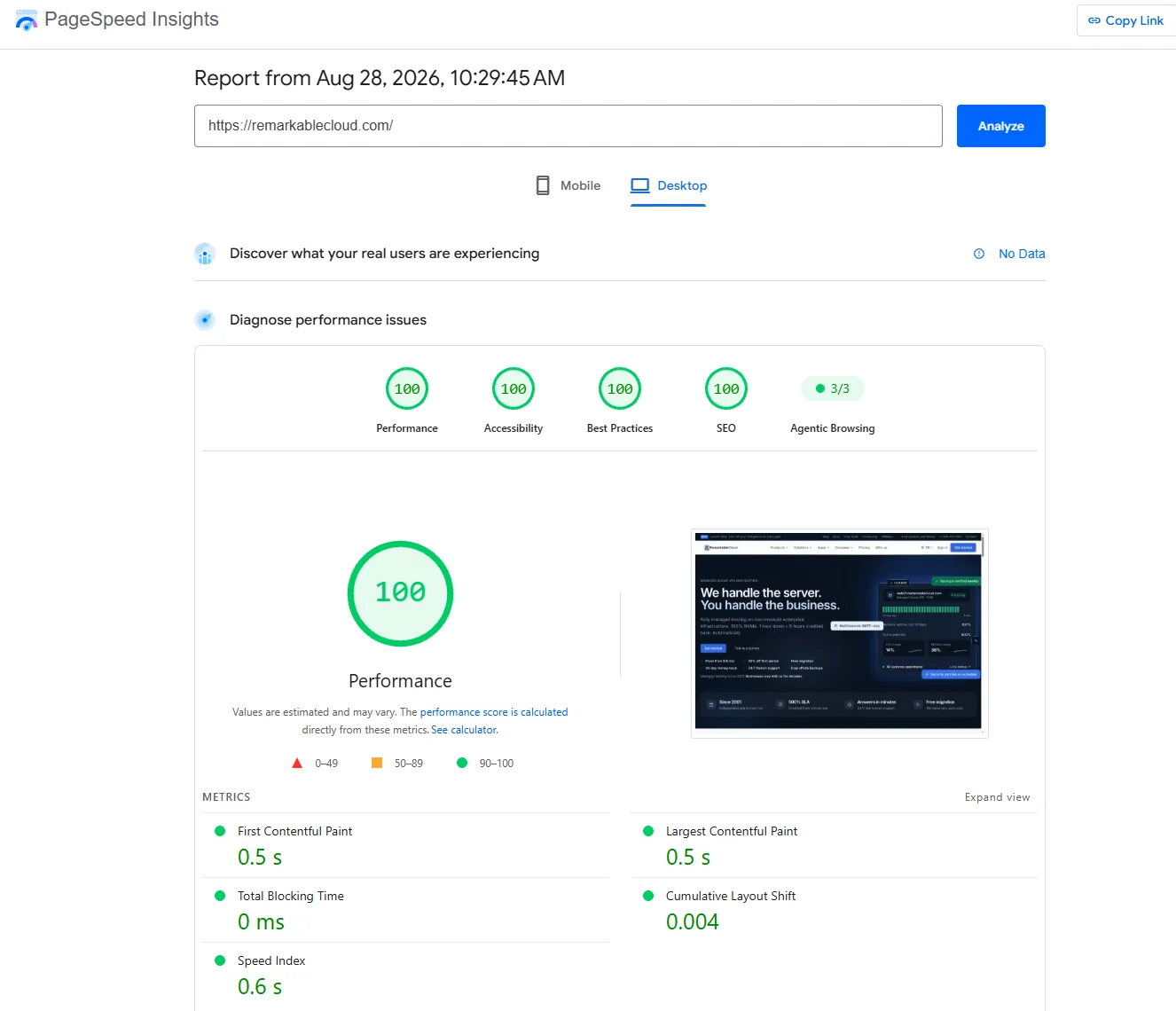Click the PageSpeed Insights logo icon
This screenshot has width=1176, height=1011.
(27, 20)
